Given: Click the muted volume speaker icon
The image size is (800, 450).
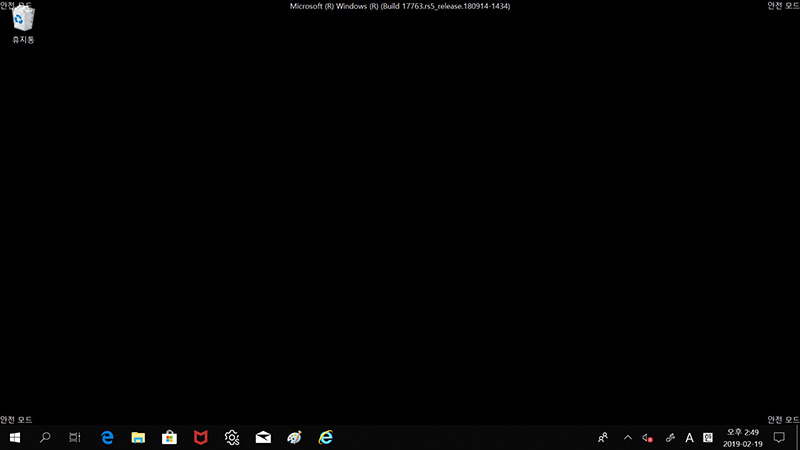Looking at the screenshot, I should click(x=648, y=437).
